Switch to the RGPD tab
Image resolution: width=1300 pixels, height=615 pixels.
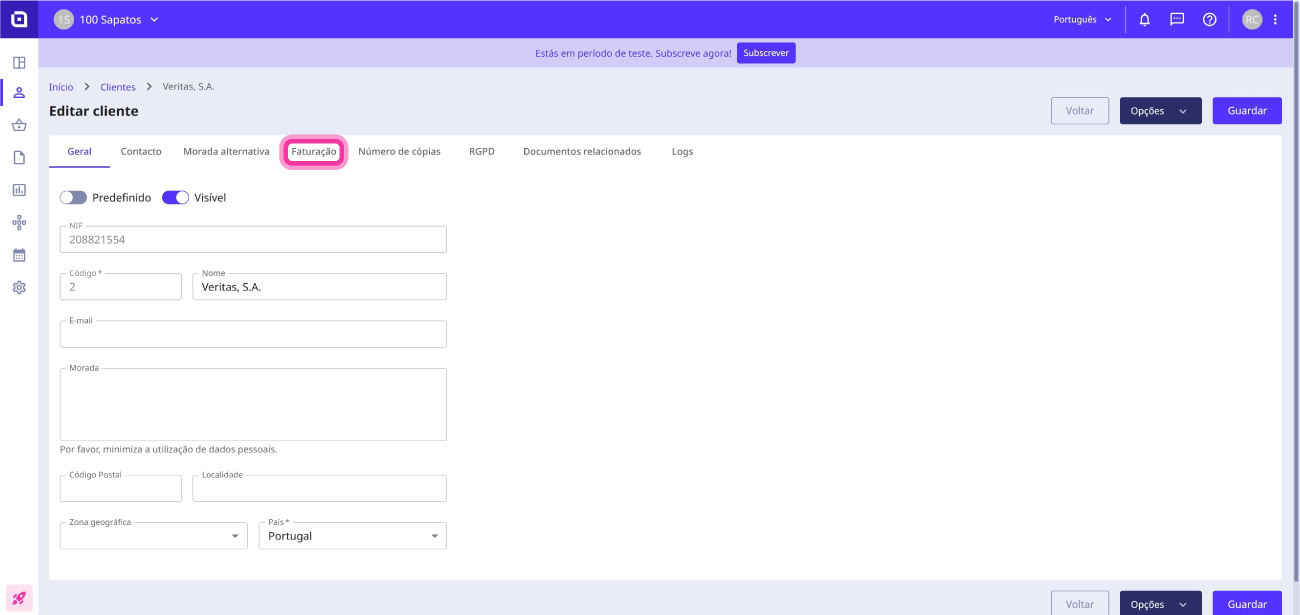482,152
